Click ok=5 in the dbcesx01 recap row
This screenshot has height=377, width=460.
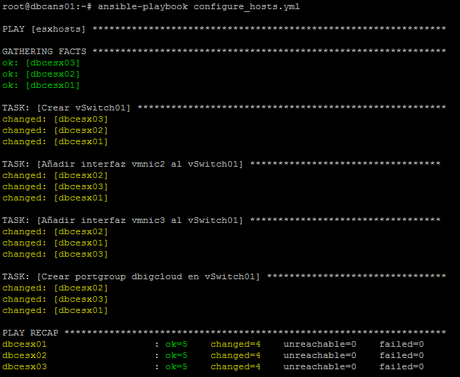pyautogui.click(x=176, y=344)
